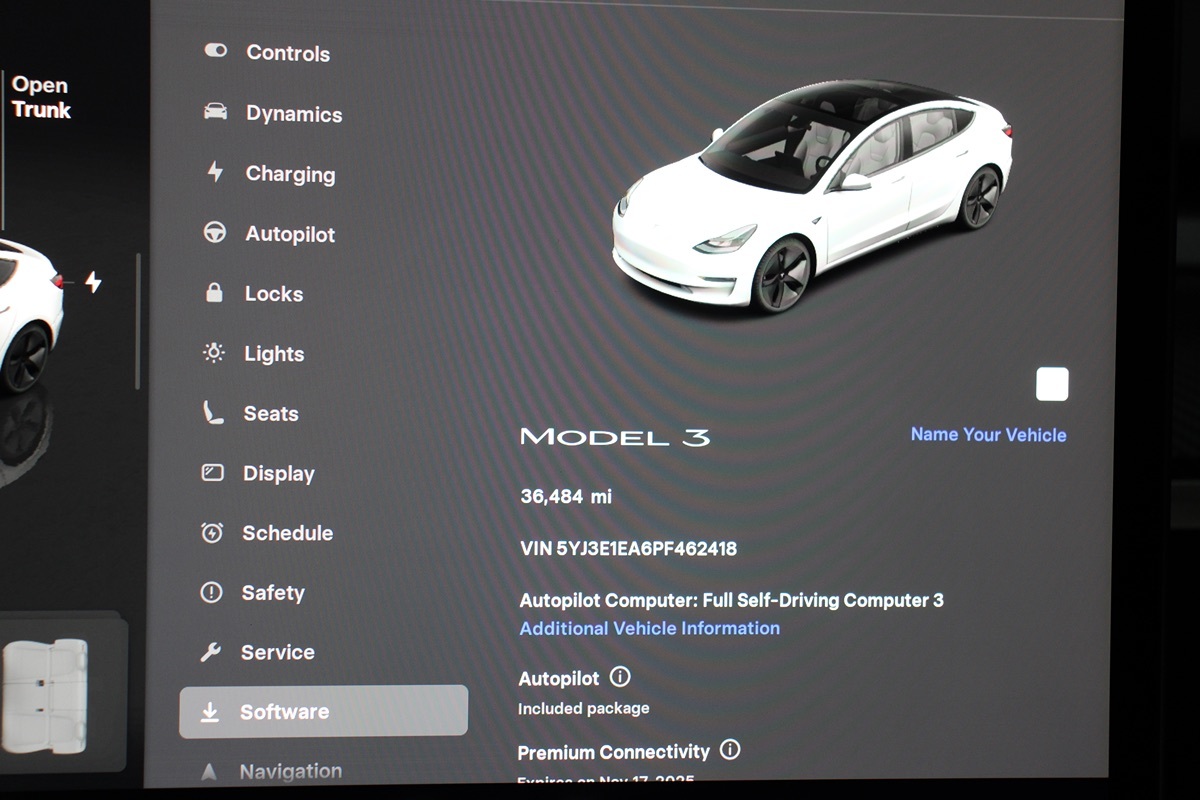Screen dimensions: 1200x800
Task: Open the Schedule menu item
Action: (x=286, y=533)
